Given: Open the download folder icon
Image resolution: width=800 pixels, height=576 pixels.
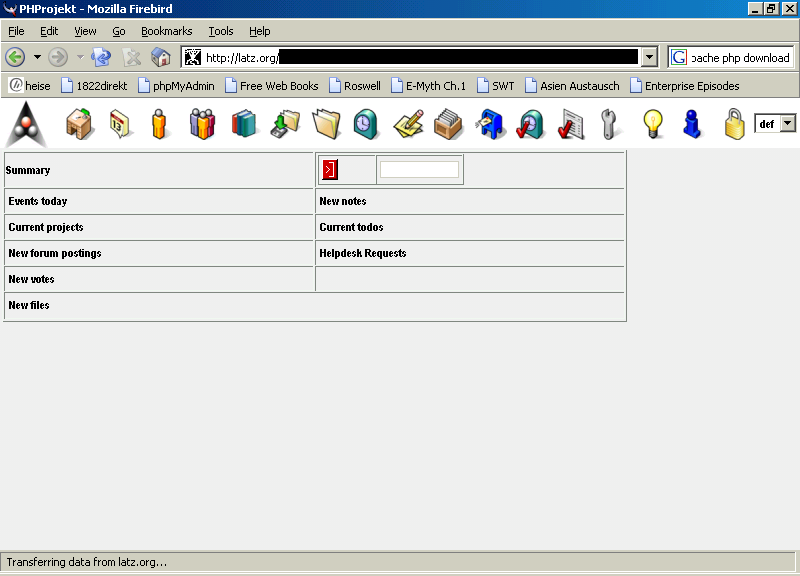Looking at the screenshot, I should pyautogui.click(x=285, y=124).
